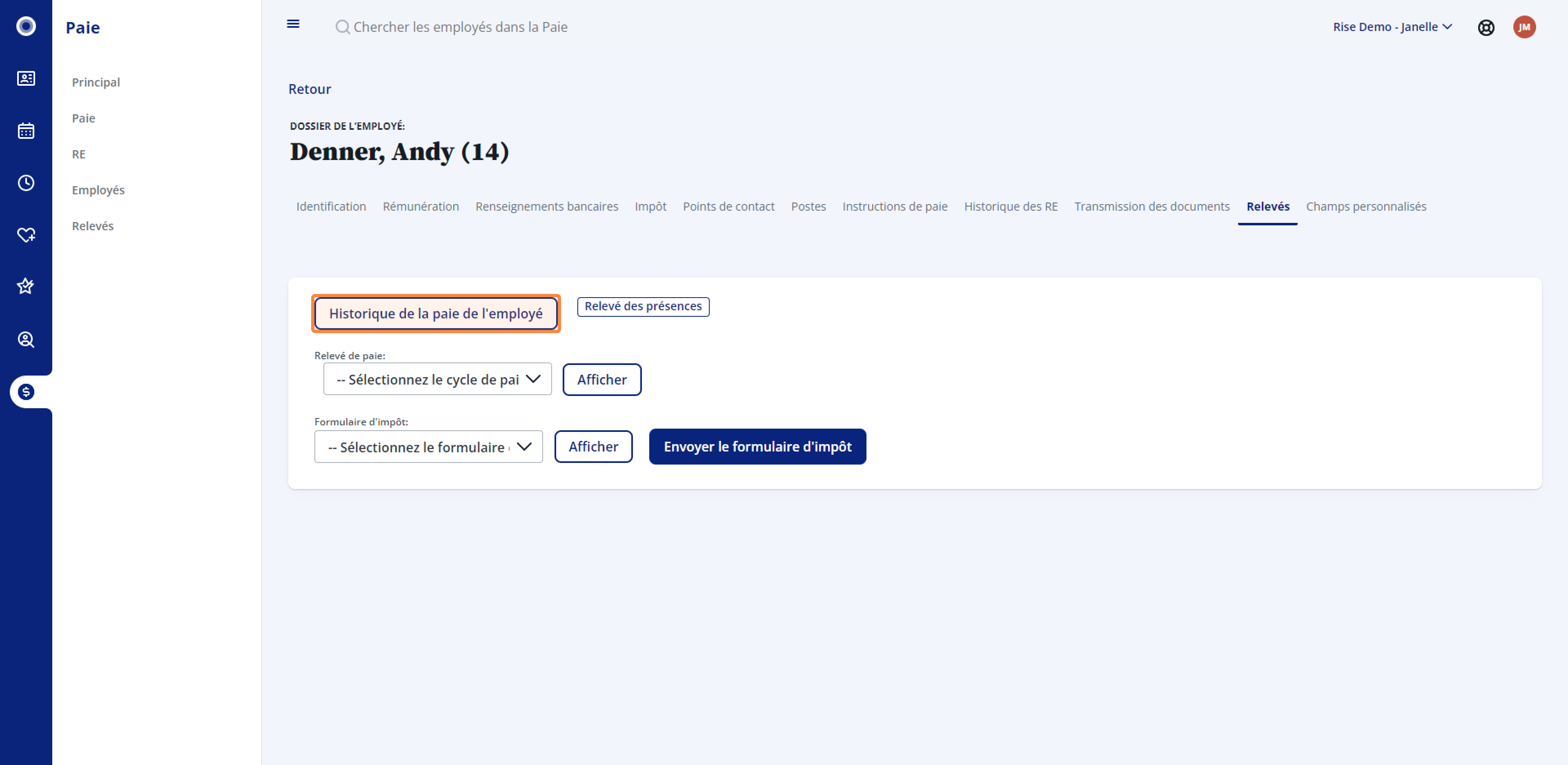Toggle the hamburger menu icon
This screenshot has height=765, width=1568.
[x=293, y=24]
